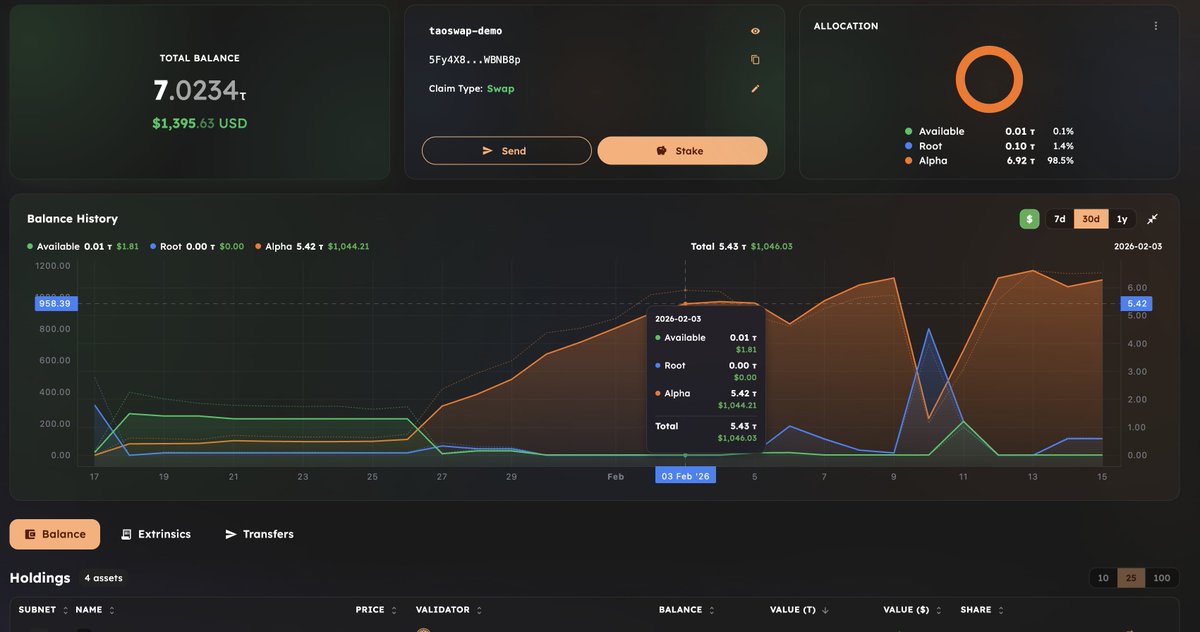This screenshot has width=1200, height=632.
Task: Click the TOTAL BALANCE label
Action: pyautogui.click(x=200, y=59)
